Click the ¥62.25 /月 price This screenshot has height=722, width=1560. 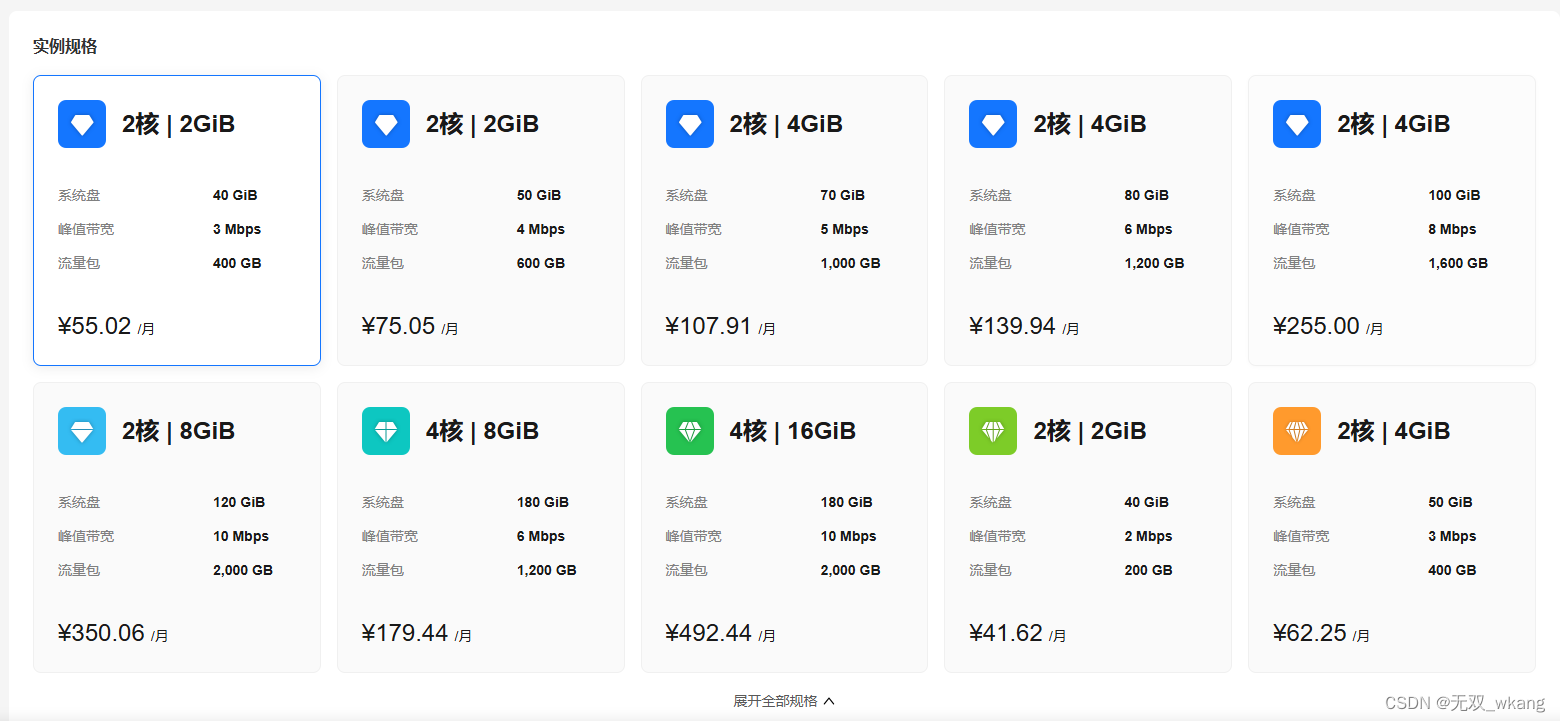[x=1322, y=633]
